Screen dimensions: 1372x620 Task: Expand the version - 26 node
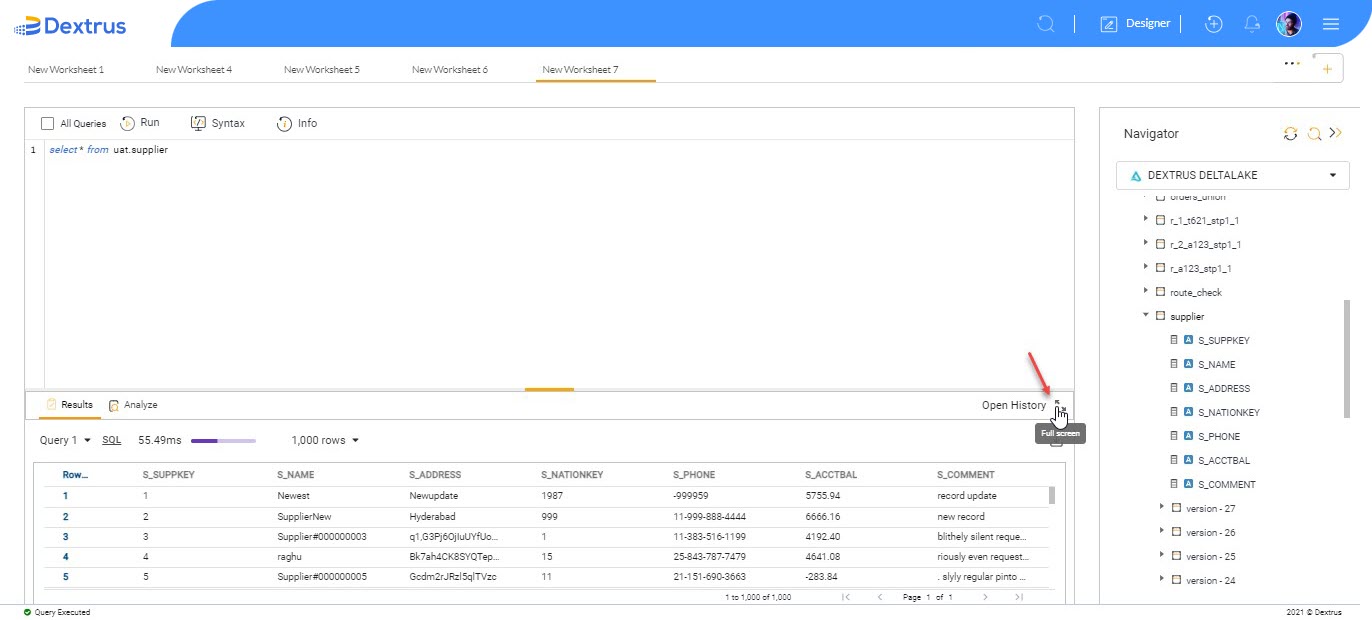coord(1162,532)
